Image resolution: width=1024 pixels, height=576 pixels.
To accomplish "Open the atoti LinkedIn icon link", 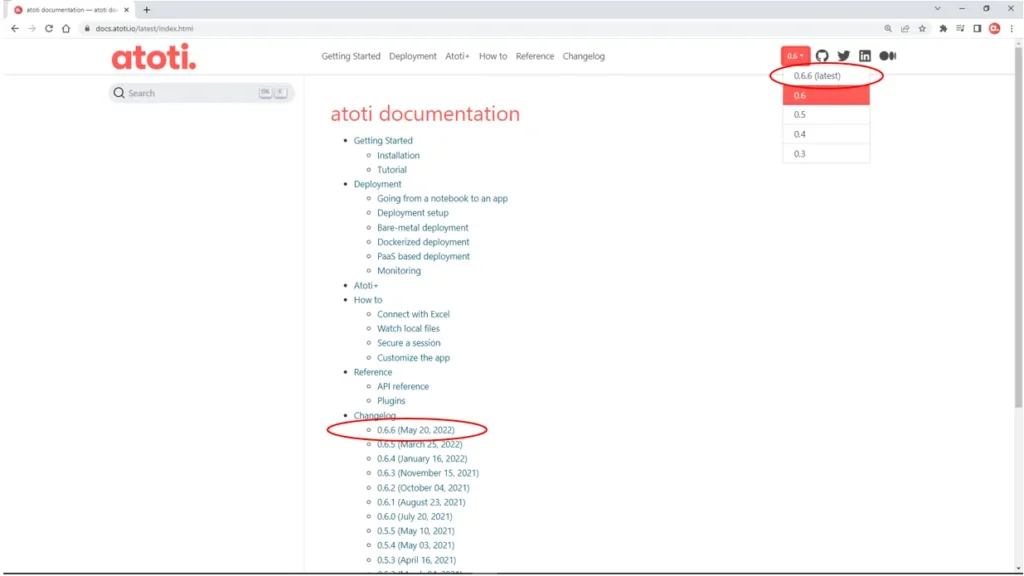I will 865,56.
